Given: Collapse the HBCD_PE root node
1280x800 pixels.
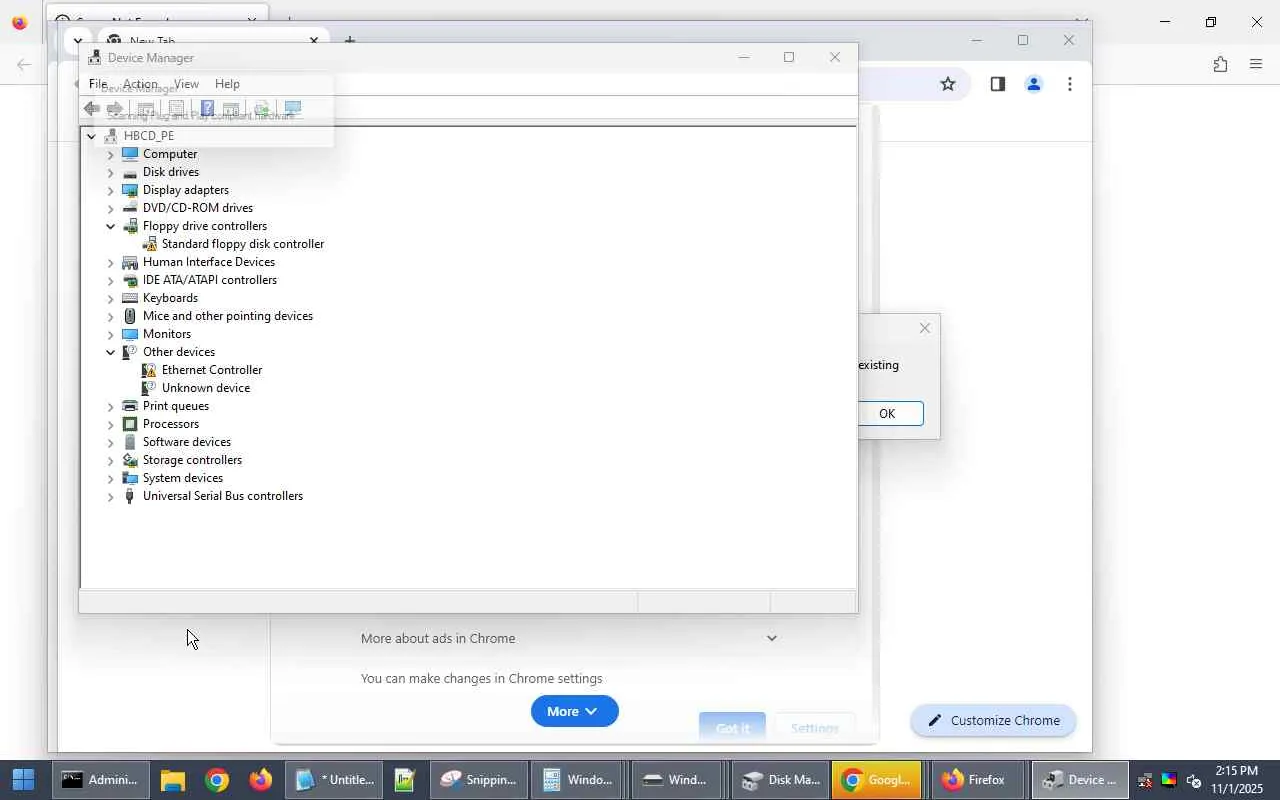Looking at the screenshot, I should 91,136.
